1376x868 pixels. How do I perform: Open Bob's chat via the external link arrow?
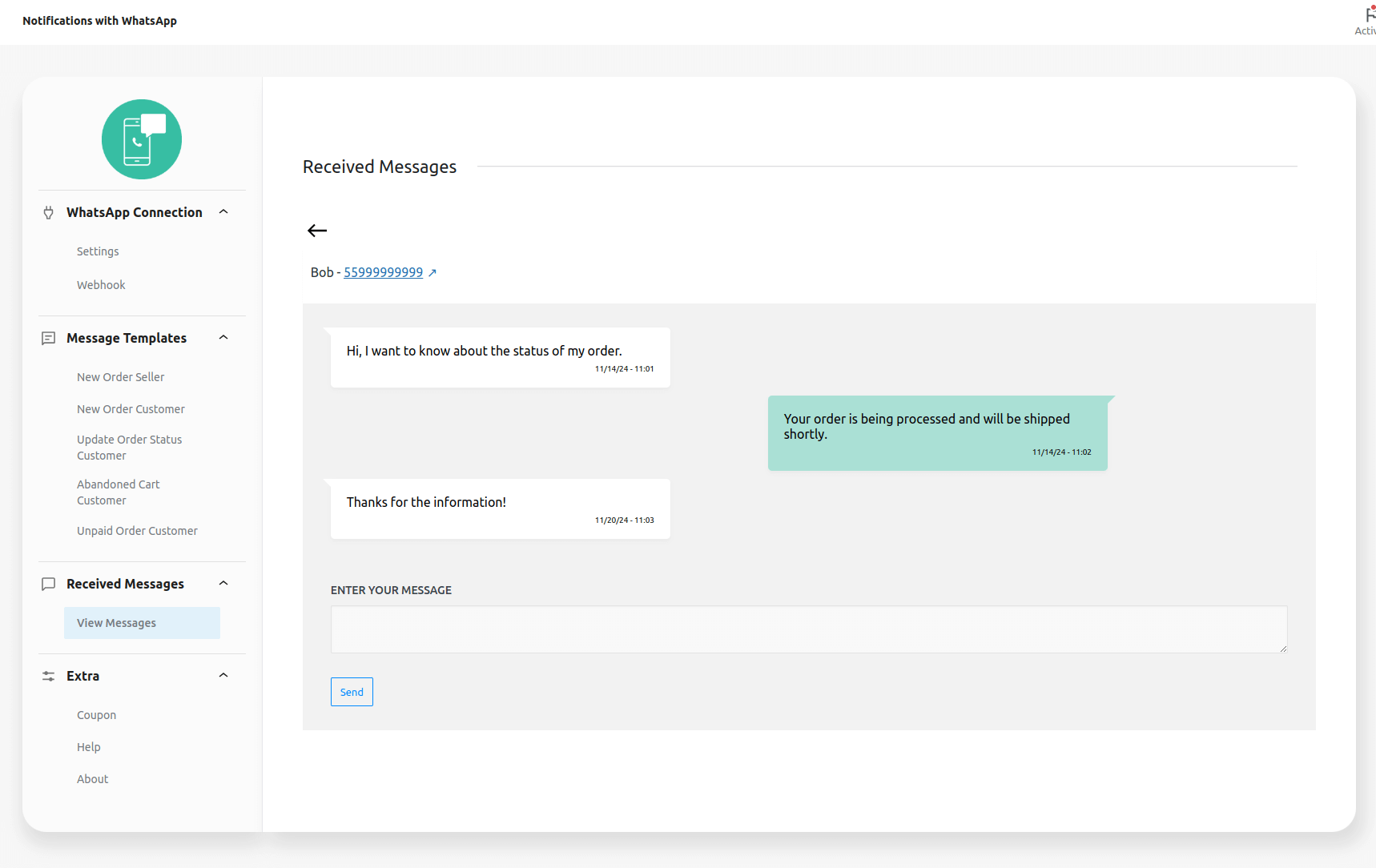click(433, 272)
